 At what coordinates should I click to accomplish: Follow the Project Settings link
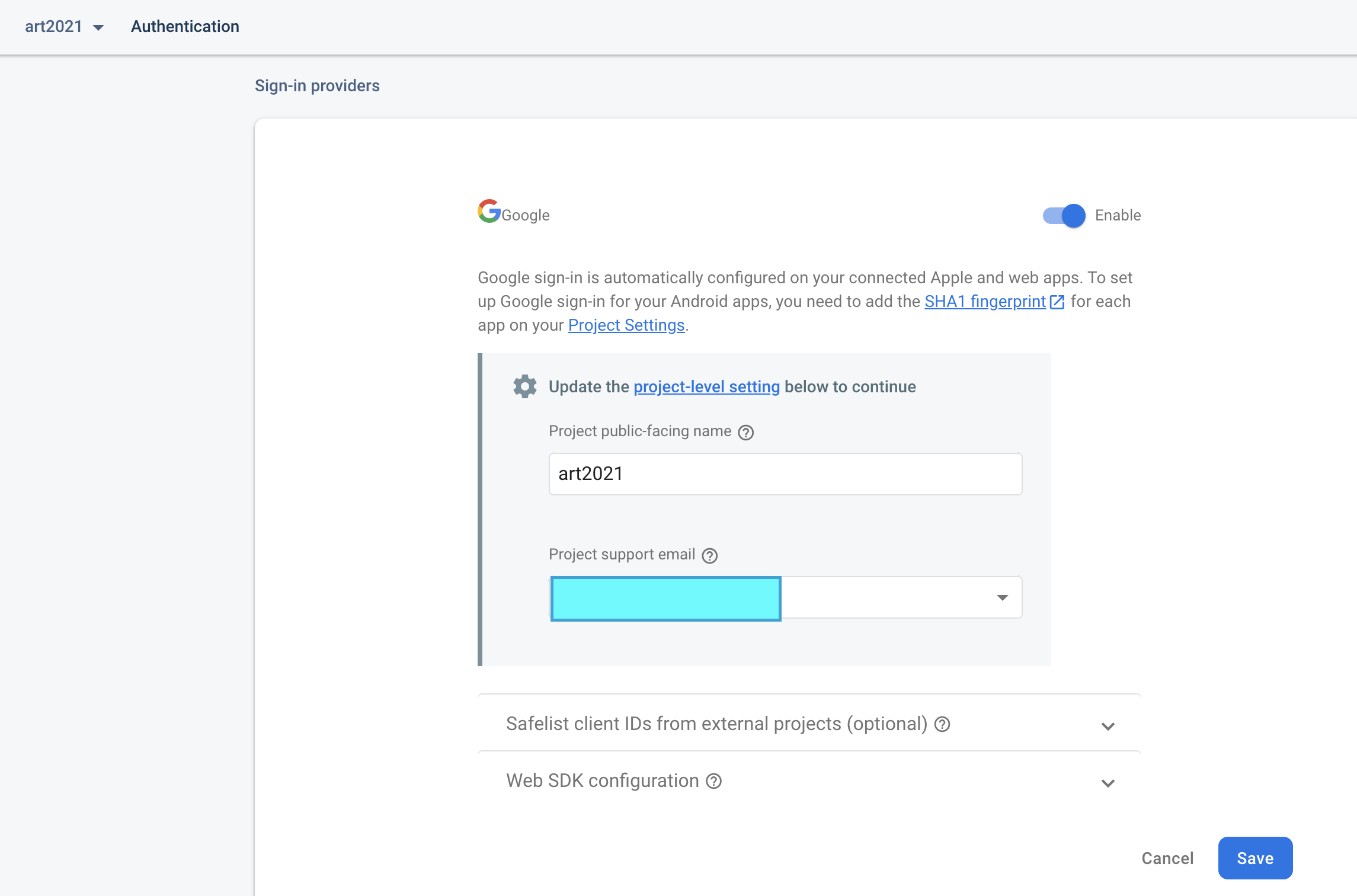(626, 325)
